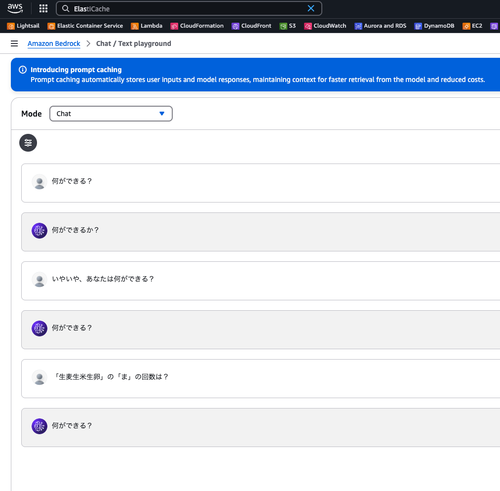This screenshot has width=500, height=491.
Task: Click the info icon in prompt caching banner
Action: pyautogui.click(x=23, y=70)
